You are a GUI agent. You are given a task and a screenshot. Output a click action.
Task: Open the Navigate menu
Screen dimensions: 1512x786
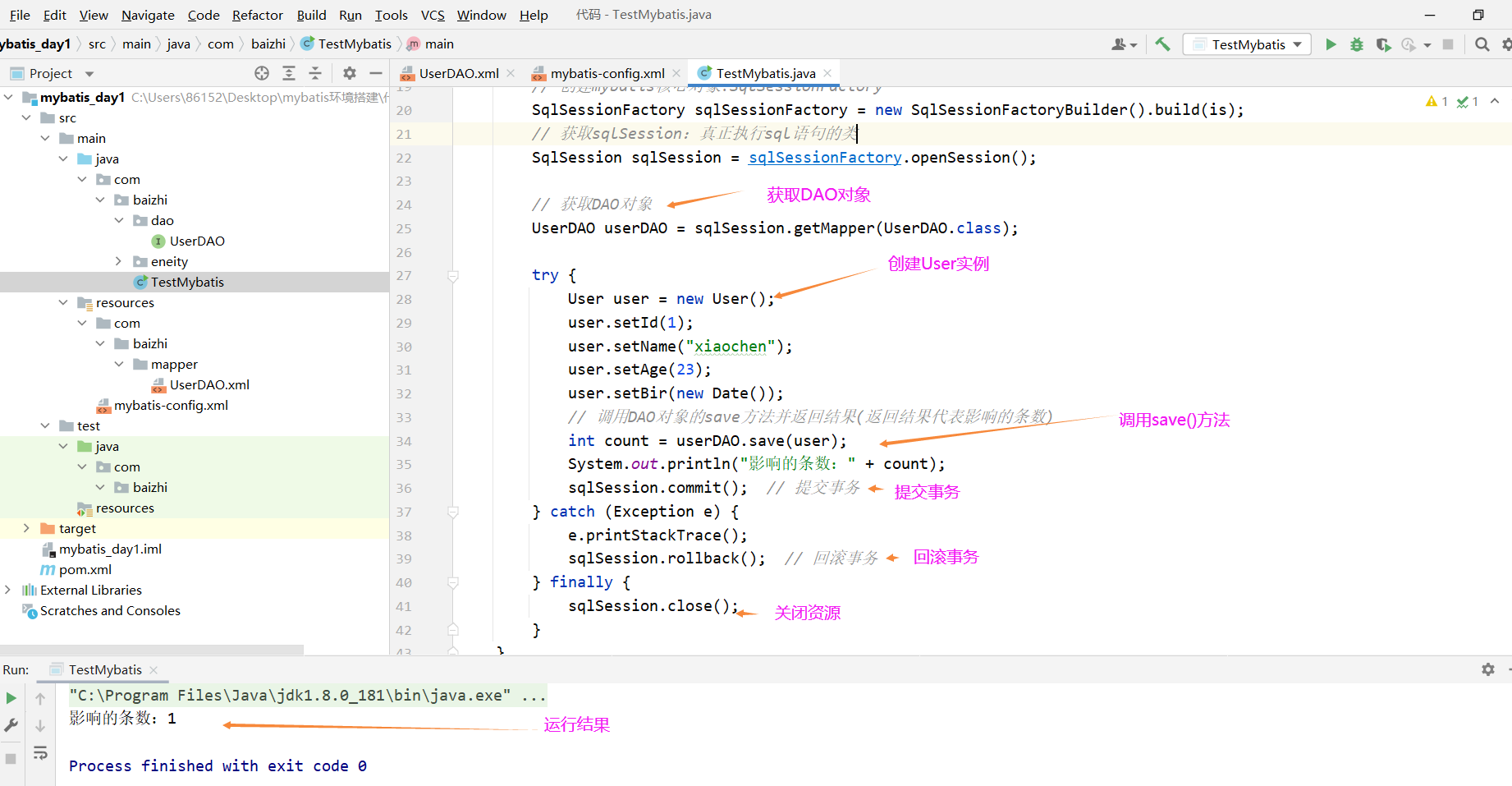148,15
